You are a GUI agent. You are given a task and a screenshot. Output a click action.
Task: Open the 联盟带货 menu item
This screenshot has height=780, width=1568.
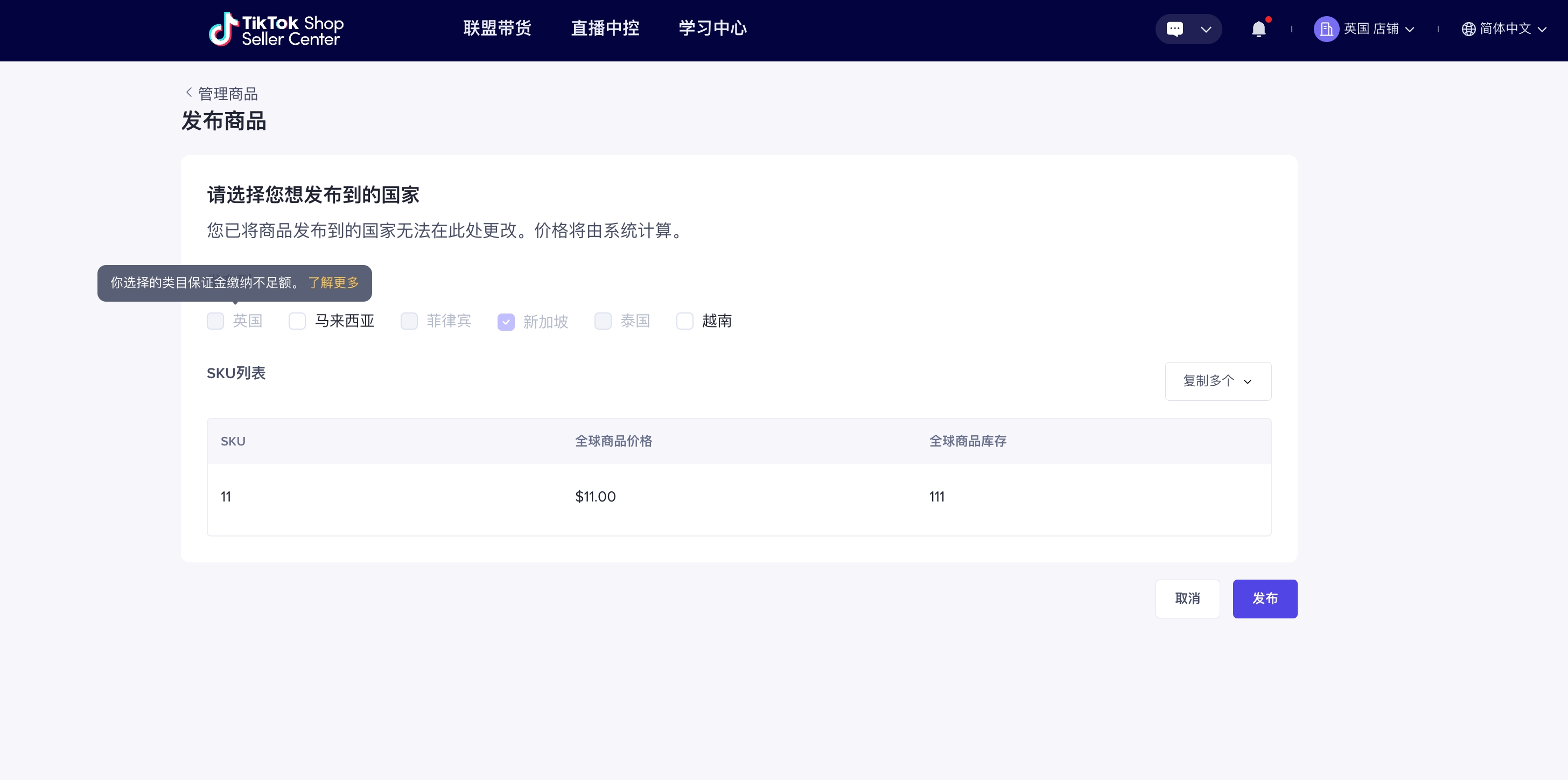[x=496, y=28]
